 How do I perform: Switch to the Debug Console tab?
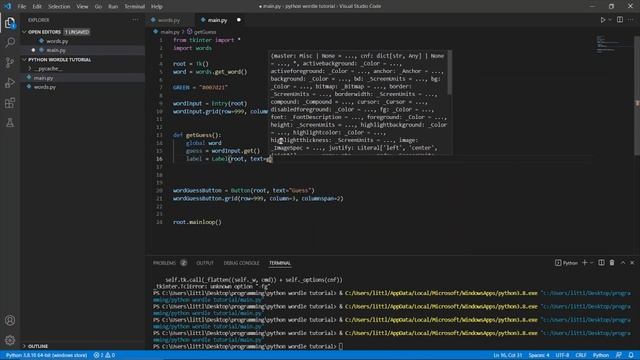[241, 263]
